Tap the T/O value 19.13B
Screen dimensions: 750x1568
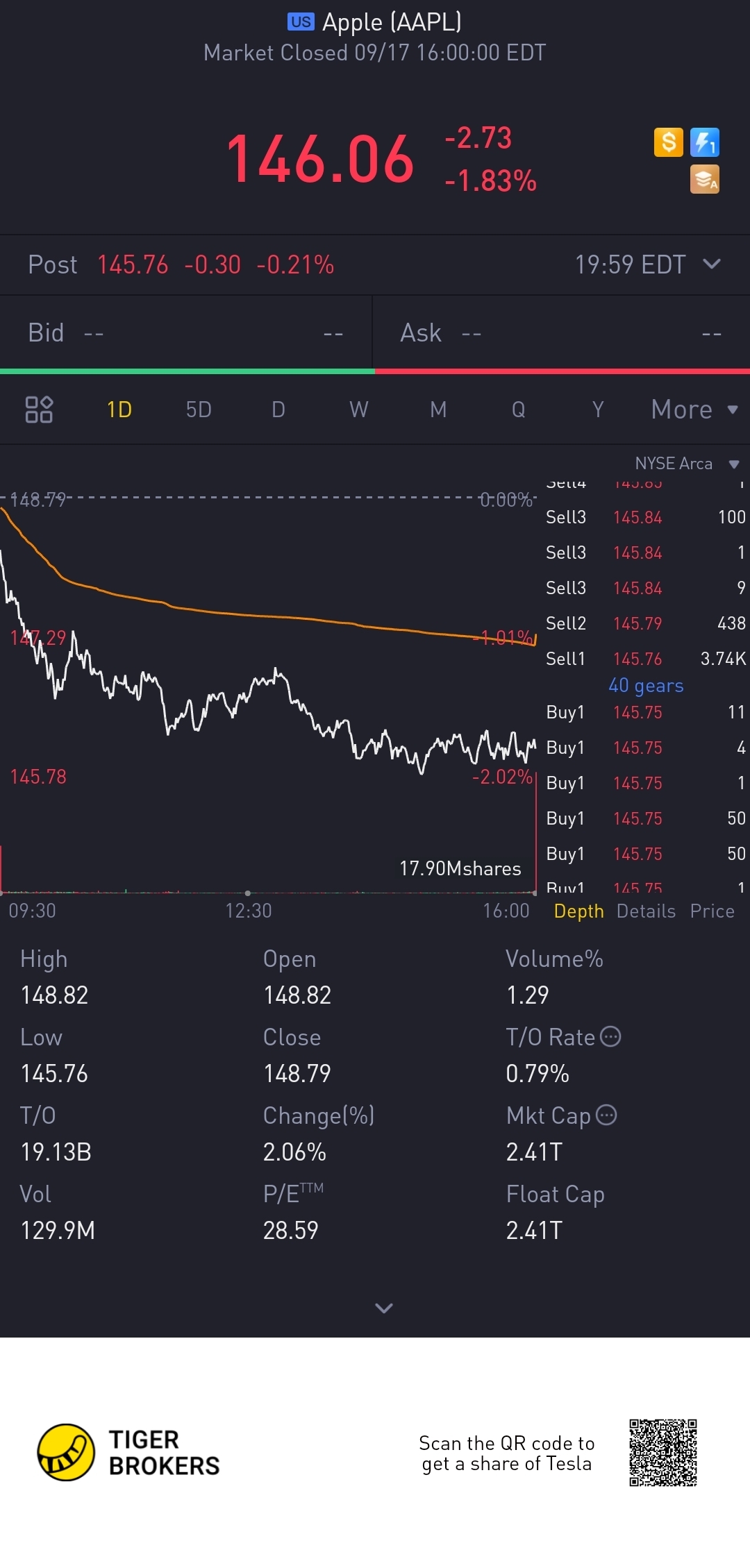point(56,1152)
